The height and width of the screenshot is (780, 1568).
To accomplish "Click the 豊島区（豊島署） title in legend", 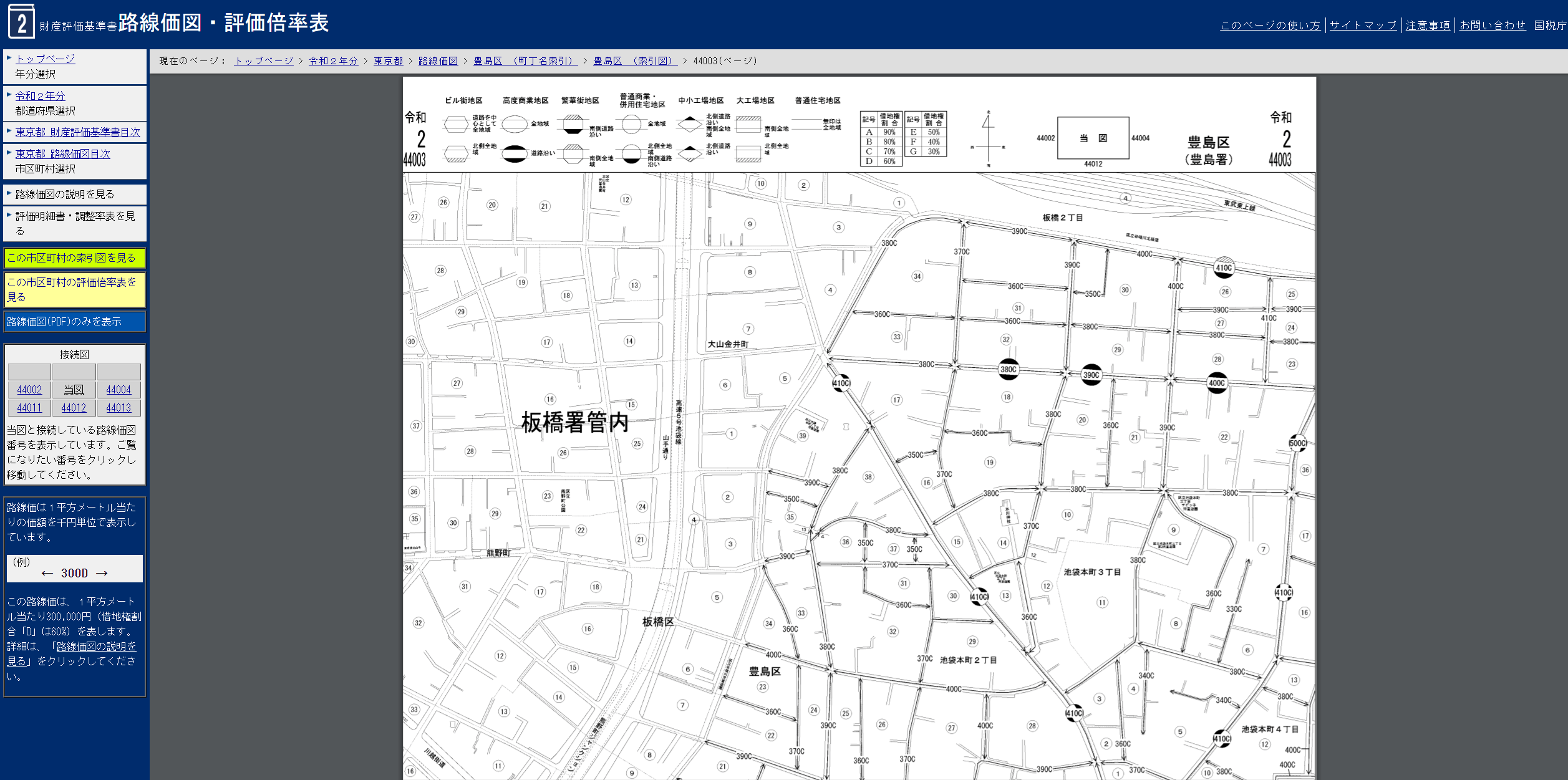I will click(1208, 150).
